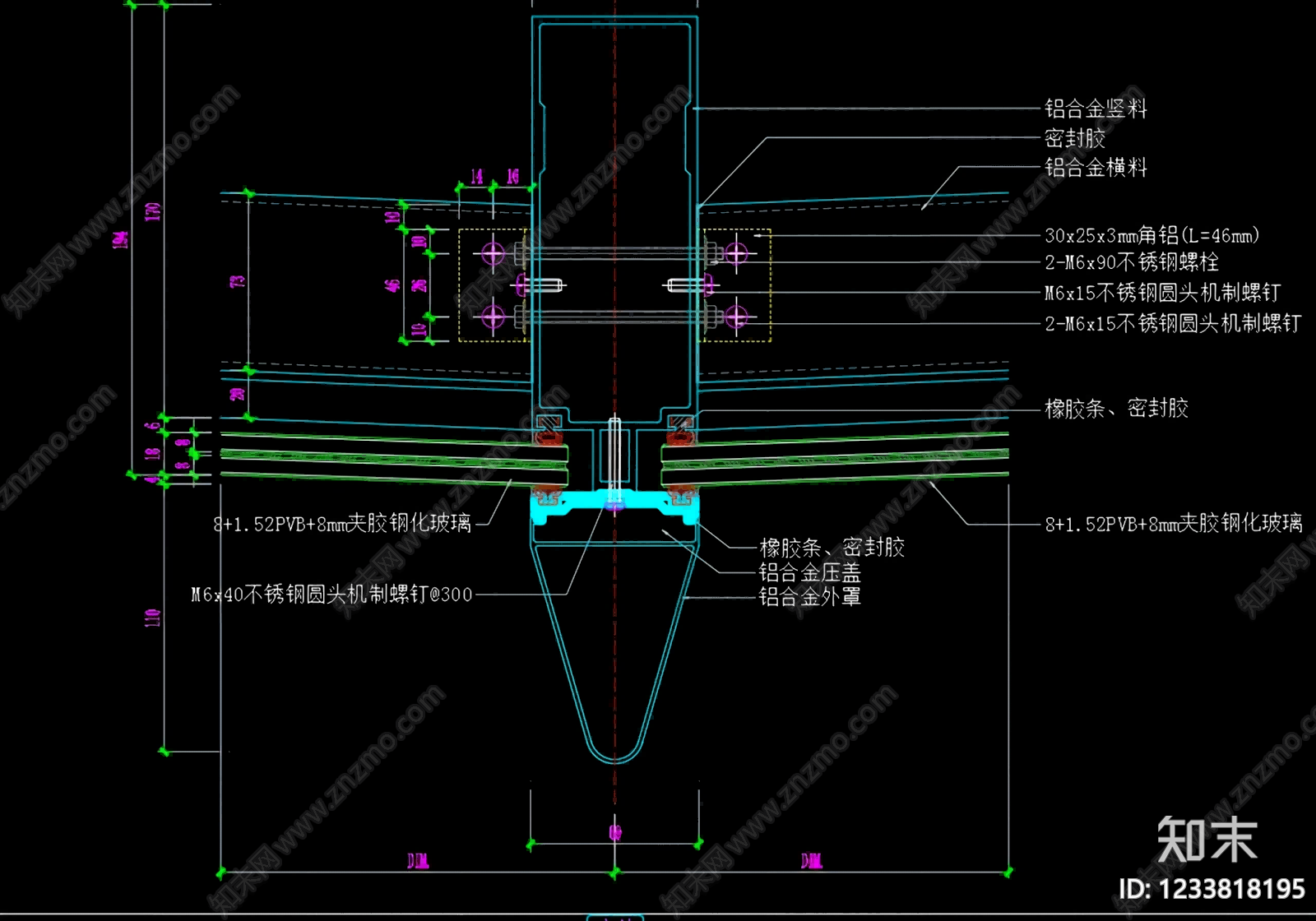The height and width of the screenshot is (921, 1316).
Task: Select the 14 horizontal dimension value
Action: pos(476,176)
